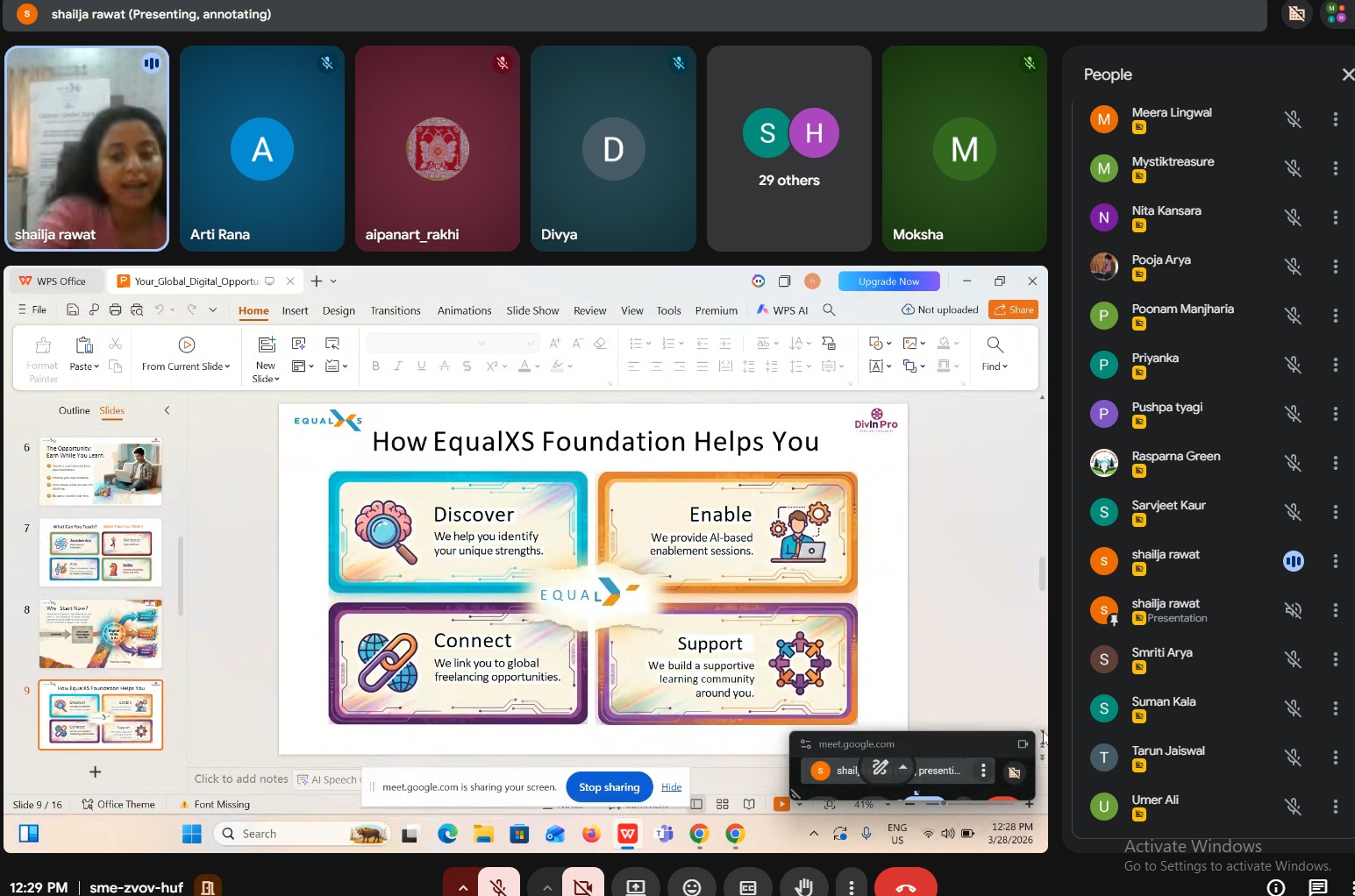The height and width of the screenshot is (896, 1355).
Task: Click the Redo arrow in WPS
Action: tap(191, 309)
